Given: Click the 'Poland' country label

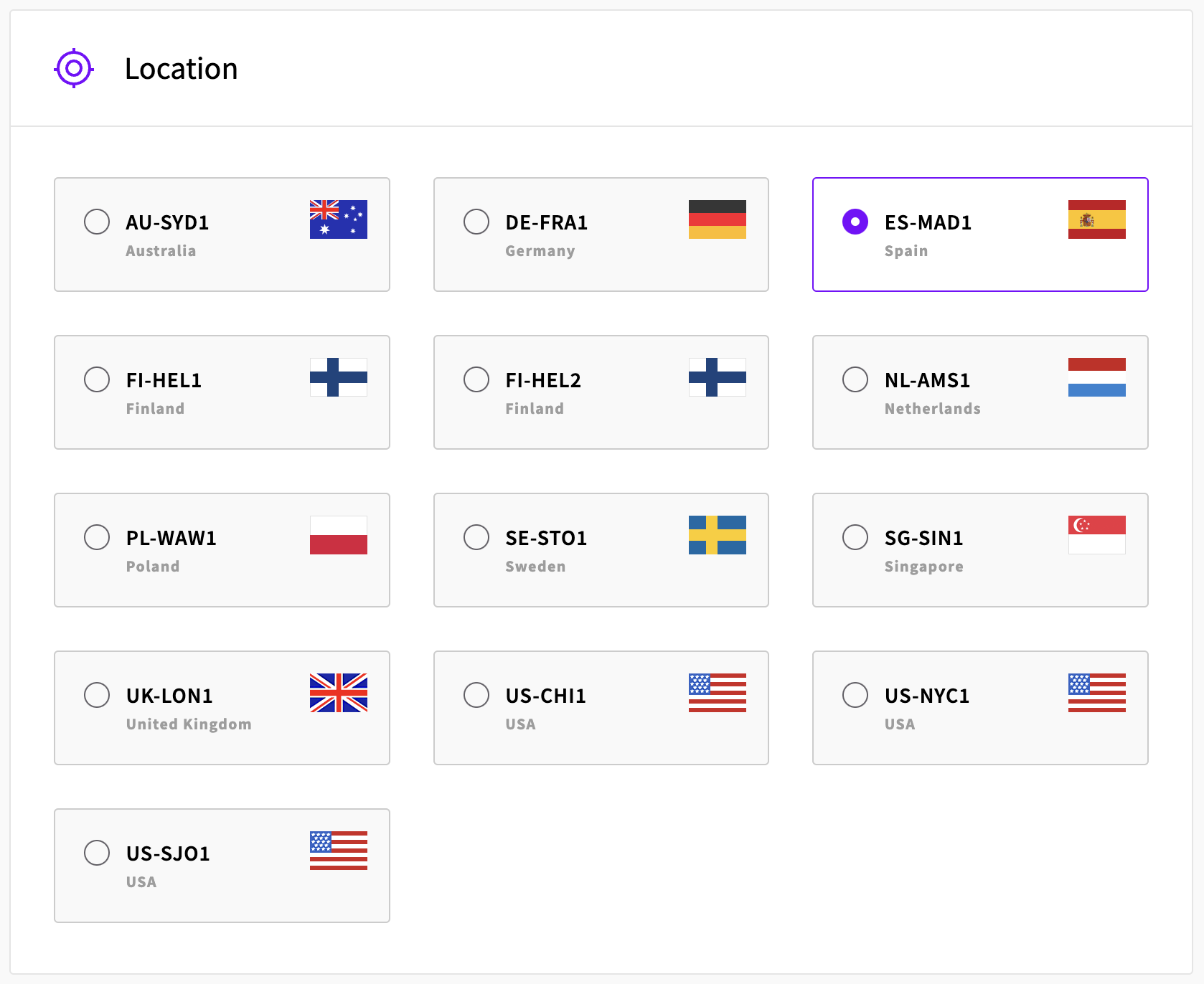Looking at the screenshot, I should [153, 567].
